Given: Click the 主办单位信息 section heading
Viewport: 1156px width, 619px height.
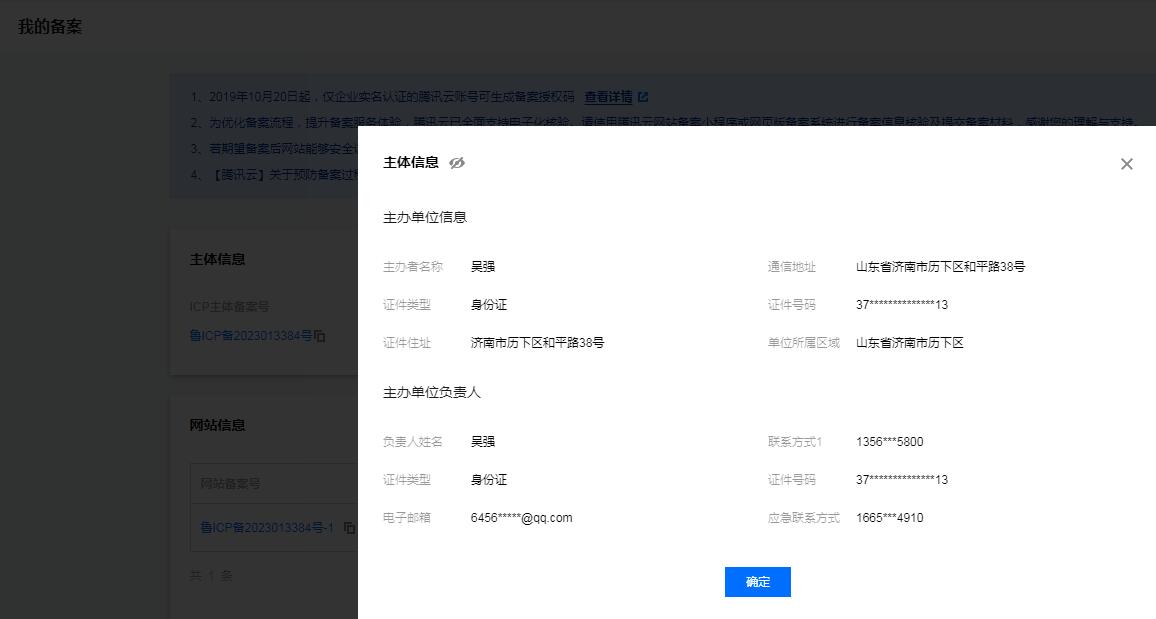Looking at the screenshot, I should point(425,217).
